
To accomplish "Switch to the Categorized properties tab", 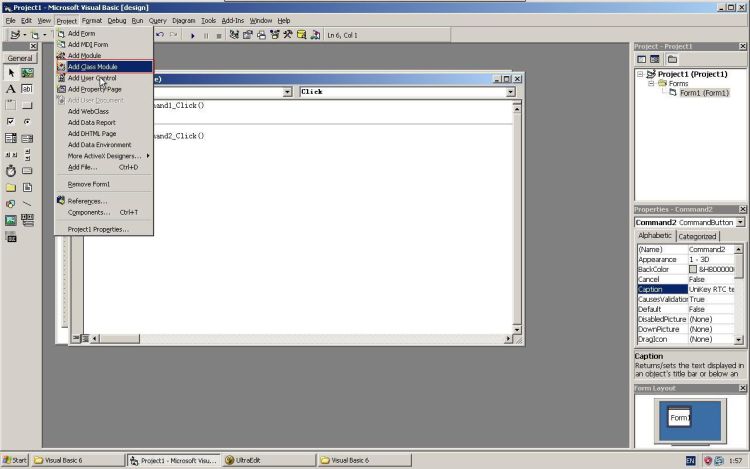I will (697, 236).
